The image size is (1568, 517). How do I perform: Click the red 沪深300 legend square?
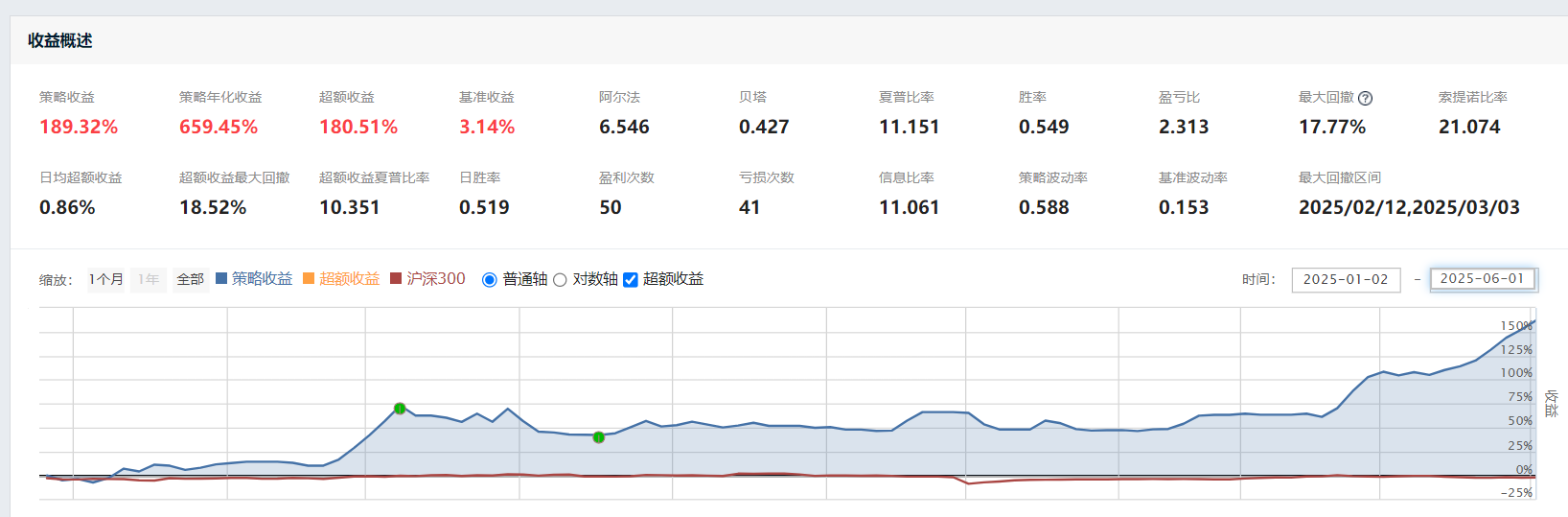(x=396, y=278)
